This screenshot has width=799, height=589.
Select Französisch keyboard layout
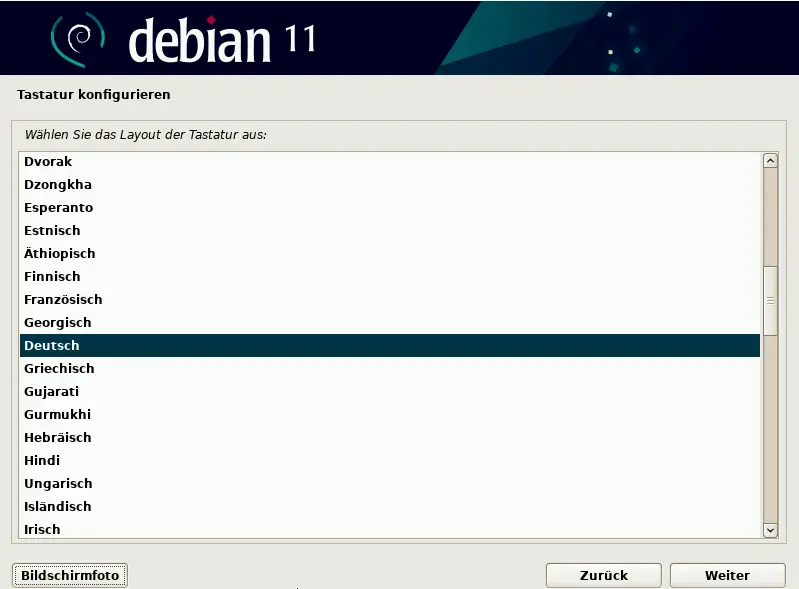coord(63,300)
